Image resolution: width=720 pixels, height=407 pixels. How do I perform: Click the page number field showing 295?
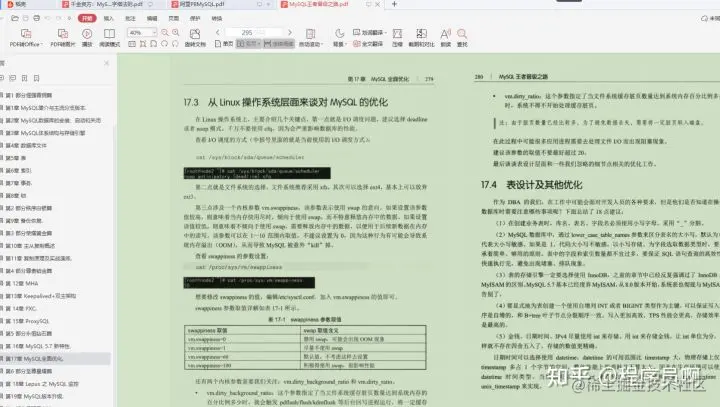(x=254, y=33)
